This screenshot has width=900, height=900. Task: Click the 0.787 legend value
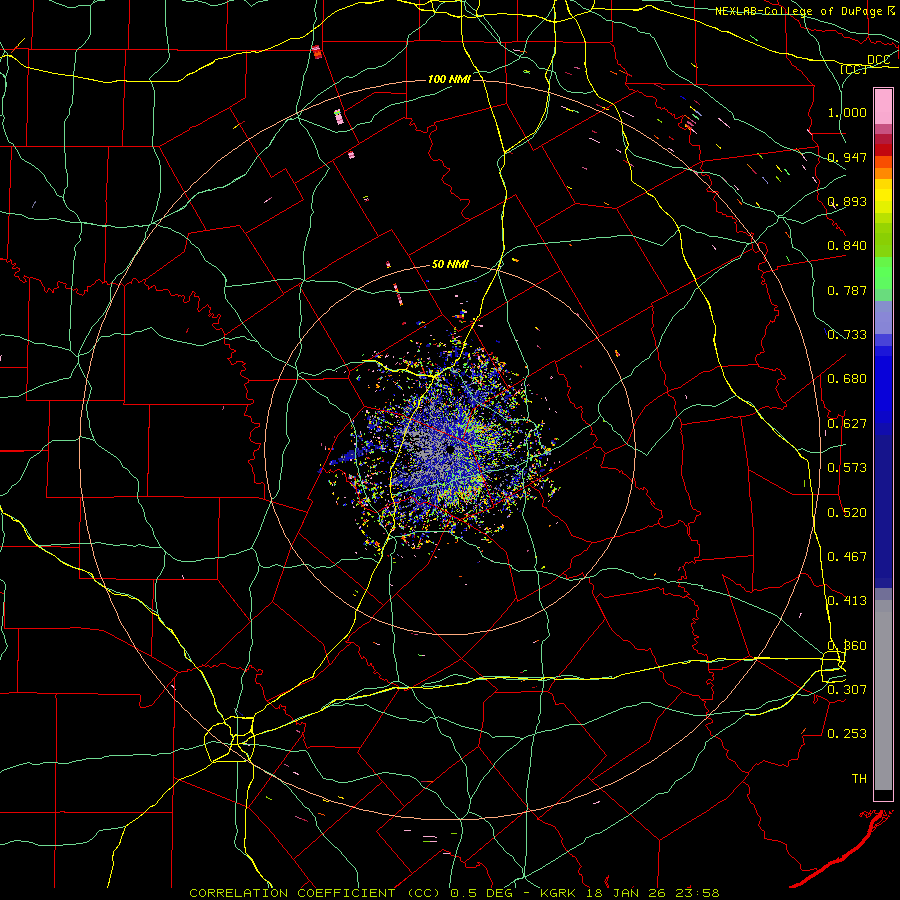coord(847,290)
